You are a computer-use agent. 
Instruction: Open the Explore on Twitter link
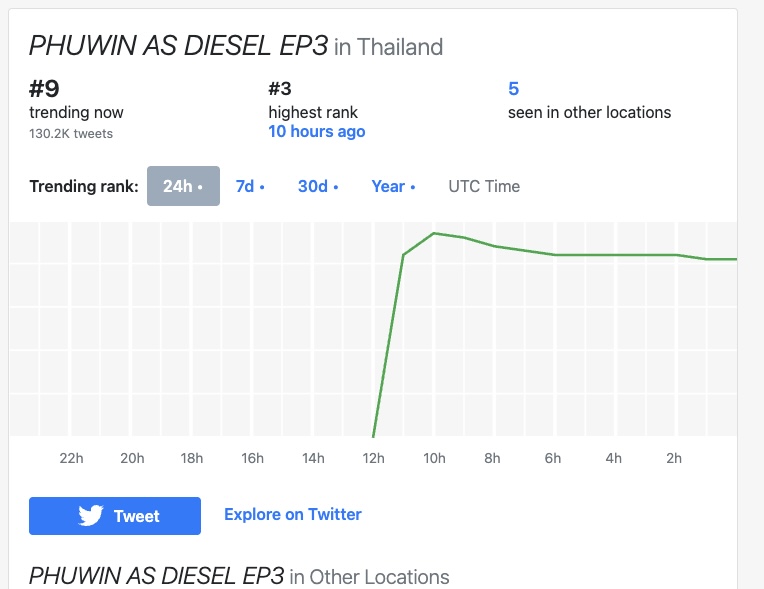[x=293, y=514]
